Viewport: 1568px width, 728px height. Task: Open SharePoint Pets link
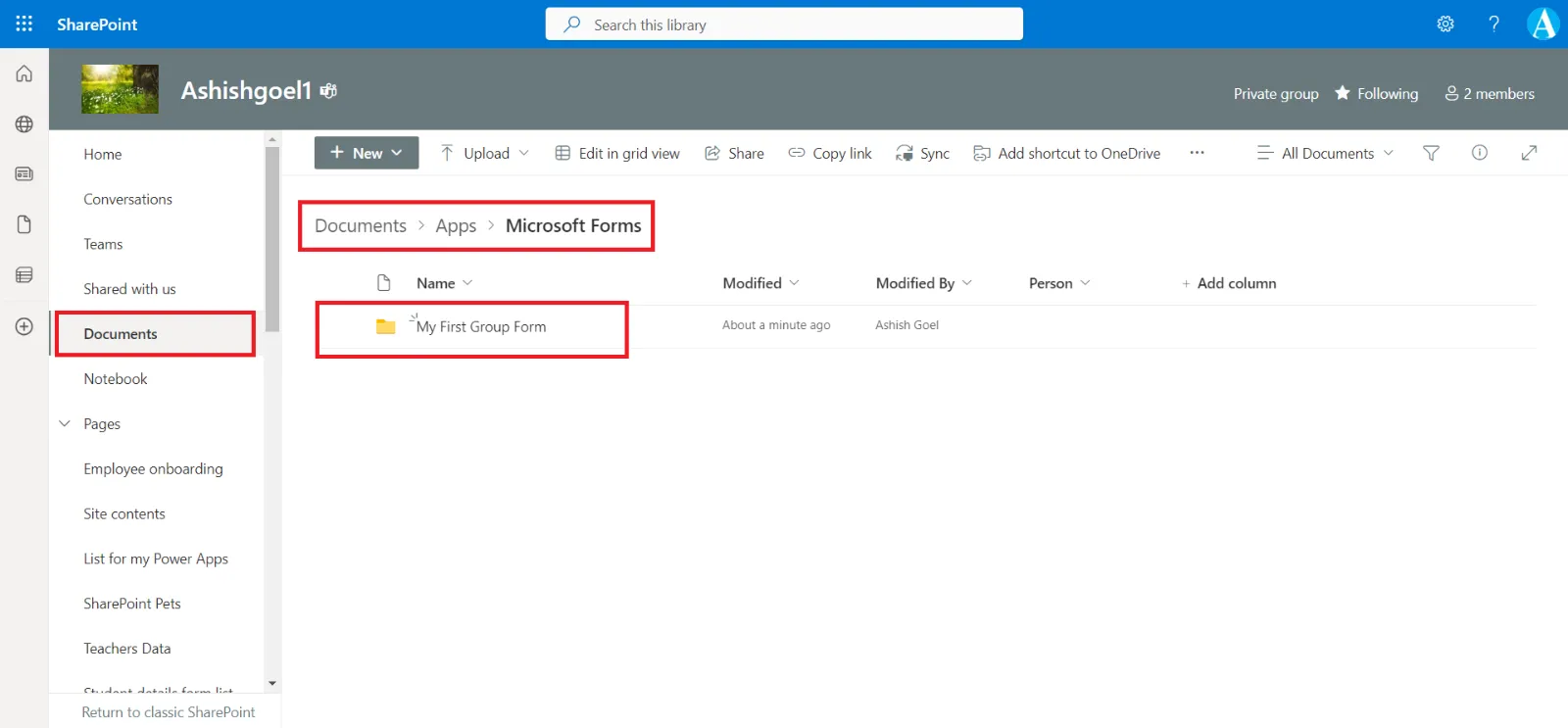tap(132, 604)
